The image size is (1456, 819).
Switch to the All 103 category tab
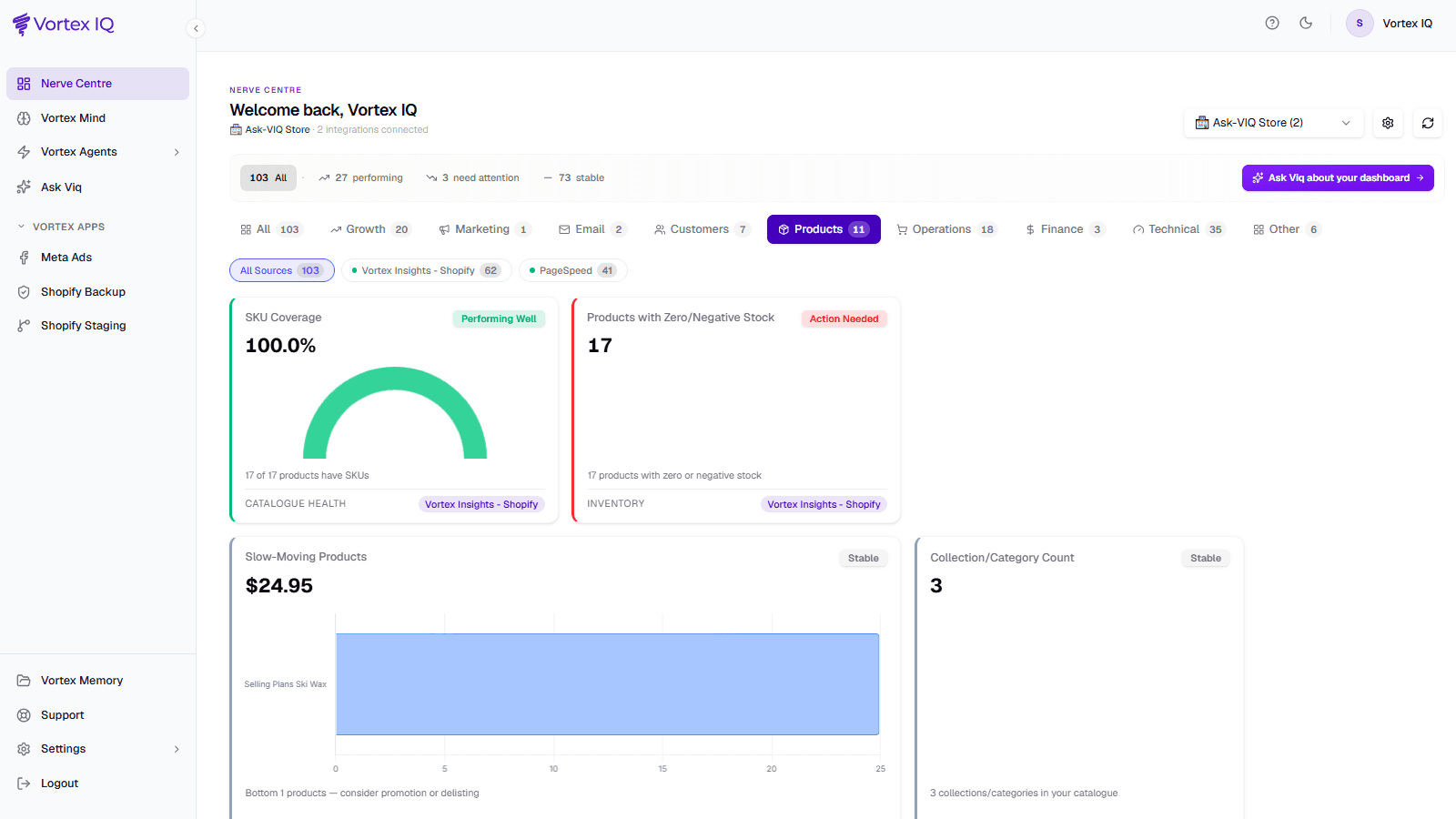[x=271, y=229]
